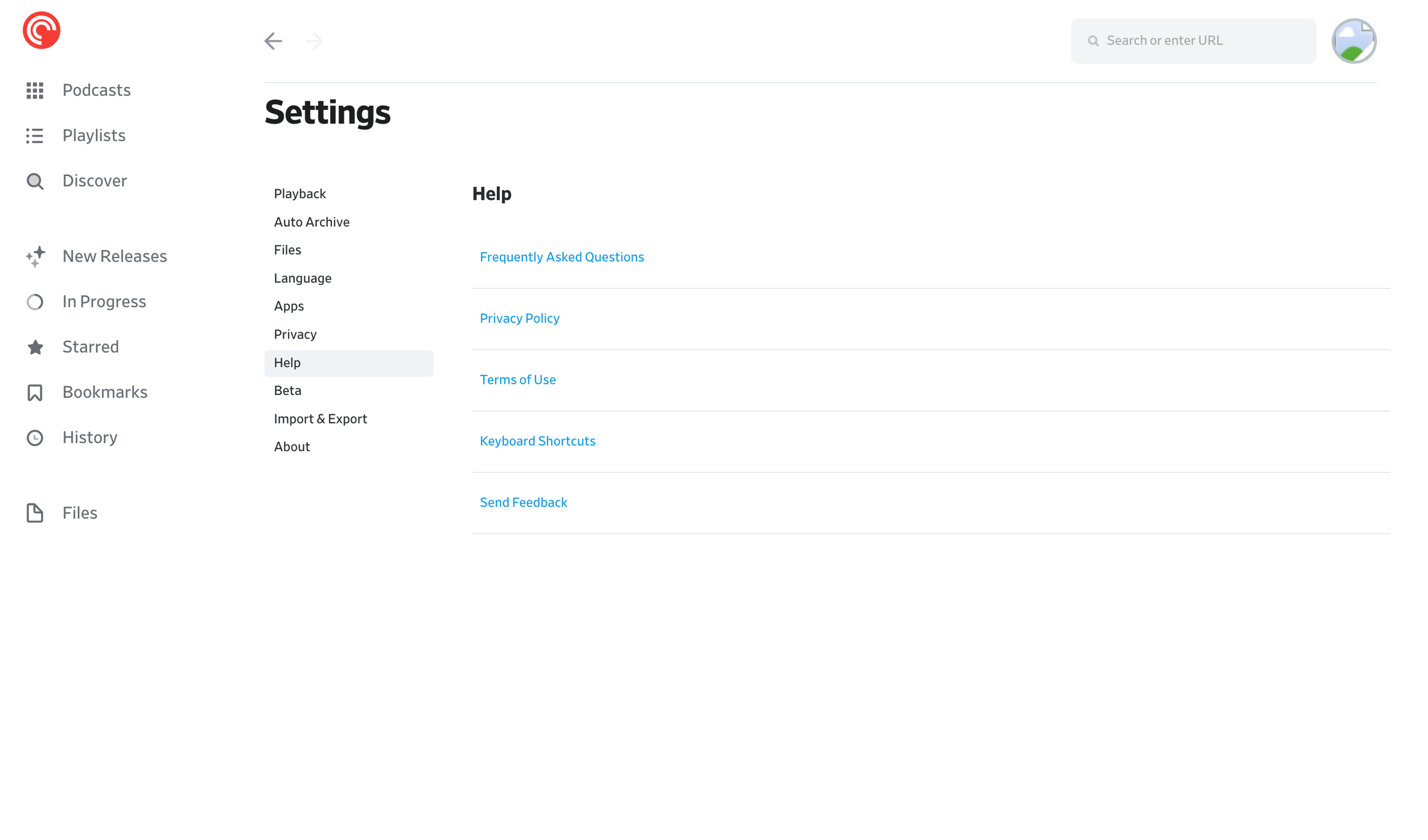
Task: Go forward with the right arrow
Action: point(314,41)
